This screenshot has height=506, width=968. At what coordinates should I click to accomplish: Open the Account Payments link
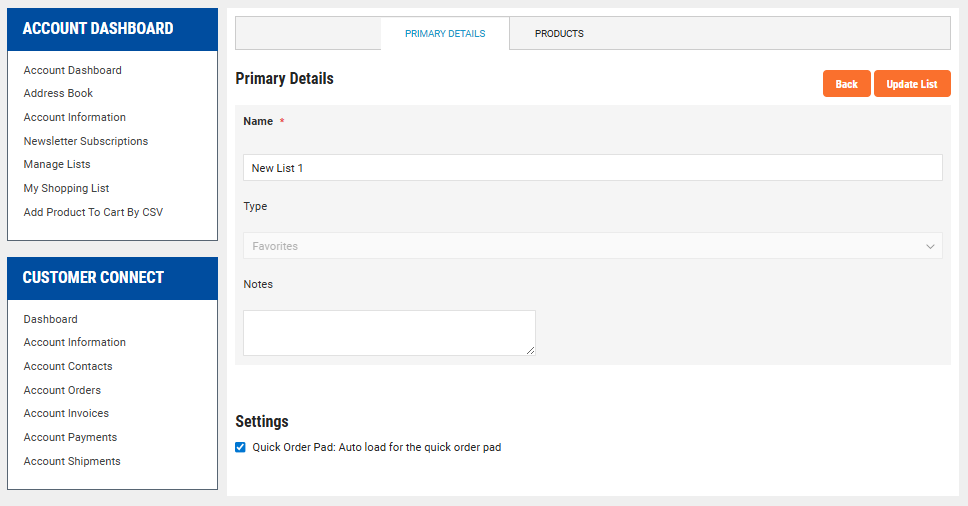point(70,438)
